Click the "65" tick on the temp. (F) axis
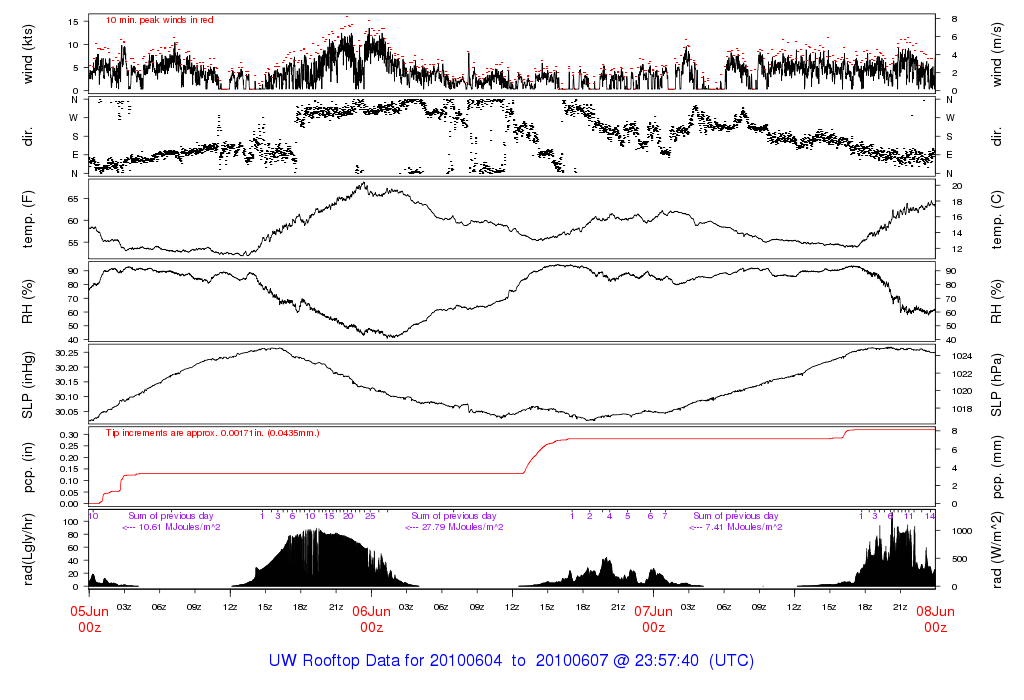This screenshot has height=700, width=1024. coord(73,199)
